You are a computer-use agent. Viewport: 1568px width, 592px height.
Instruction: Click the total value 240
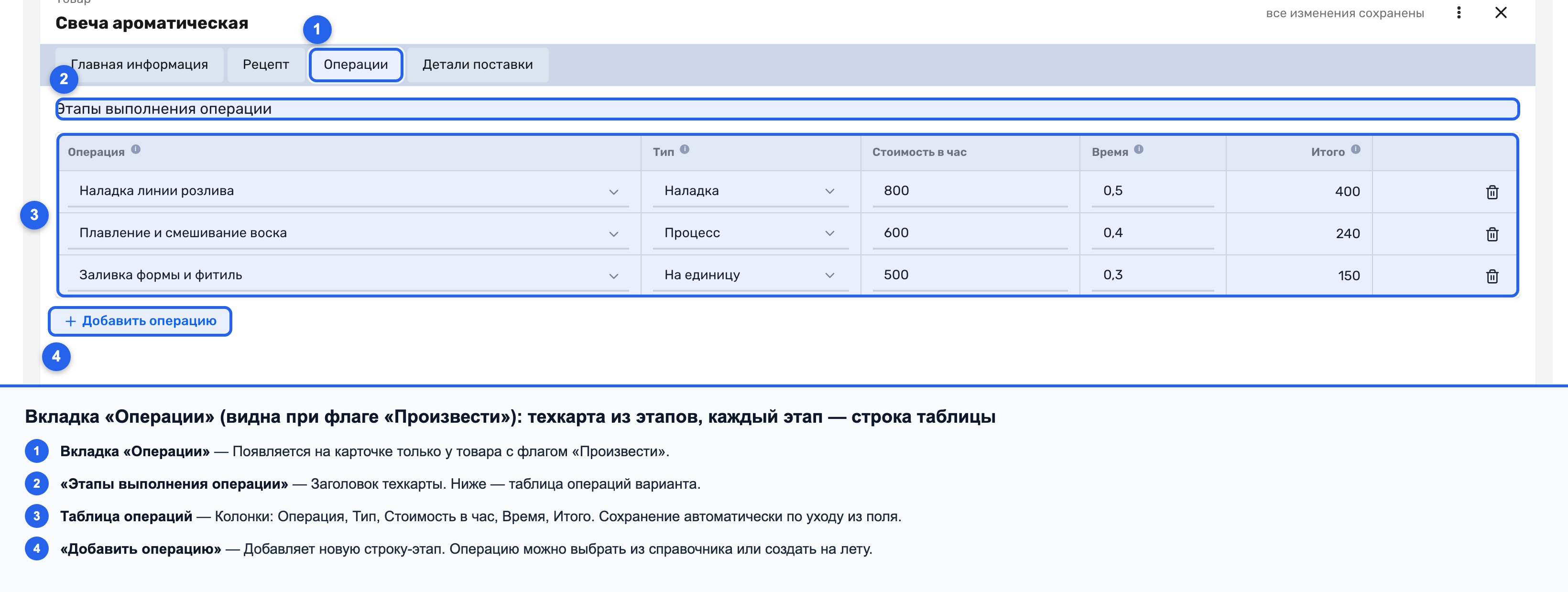[x=1348, y=234]
